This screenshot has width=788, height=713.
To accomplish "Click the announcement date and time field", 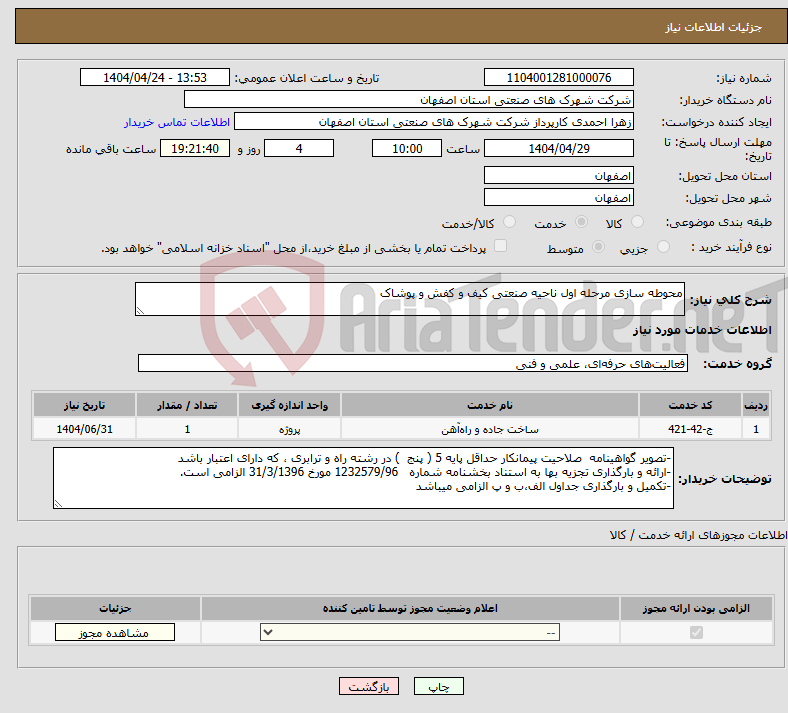I will coord(155,77).
